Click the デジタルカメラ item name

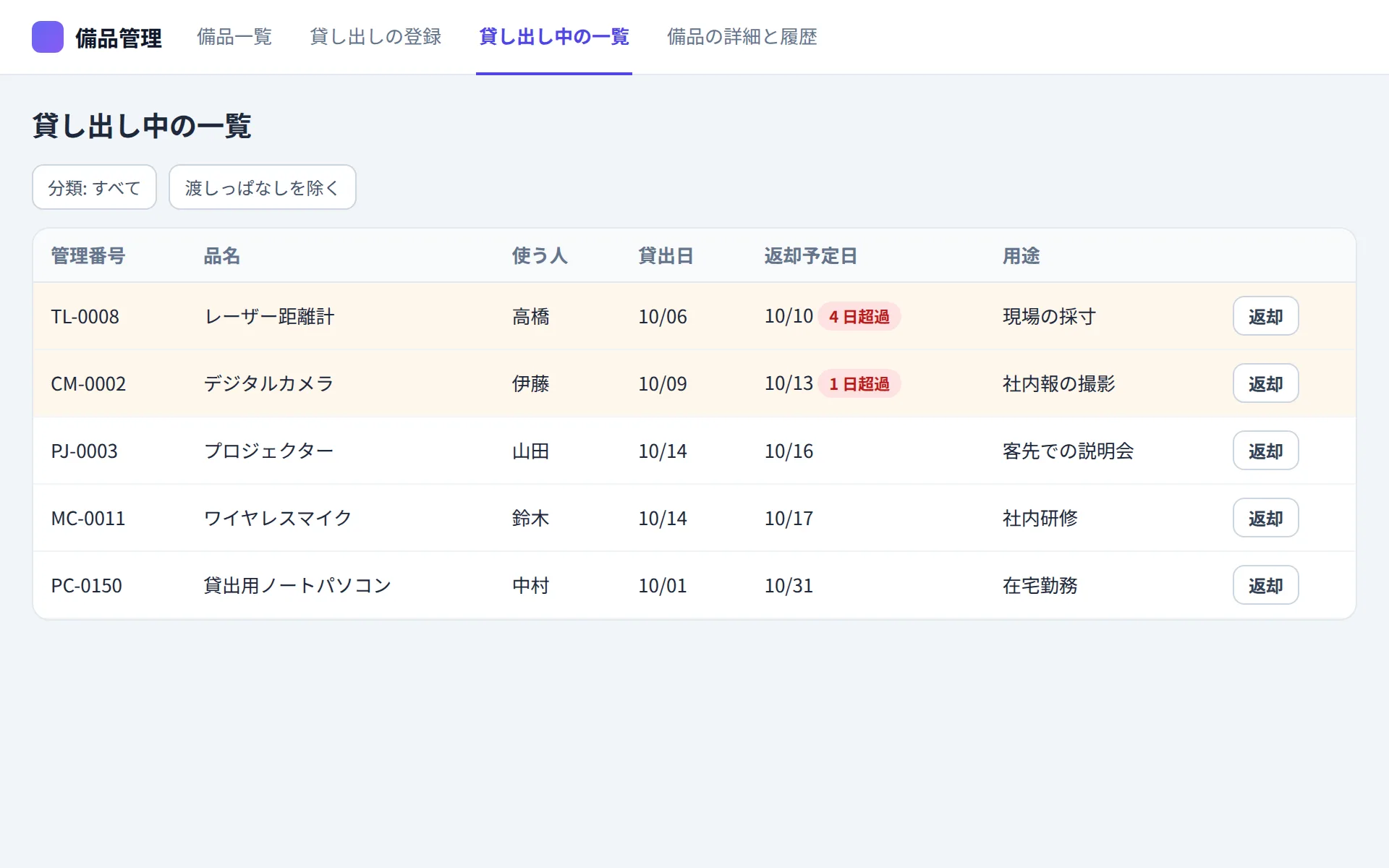(x=268, y=384)
